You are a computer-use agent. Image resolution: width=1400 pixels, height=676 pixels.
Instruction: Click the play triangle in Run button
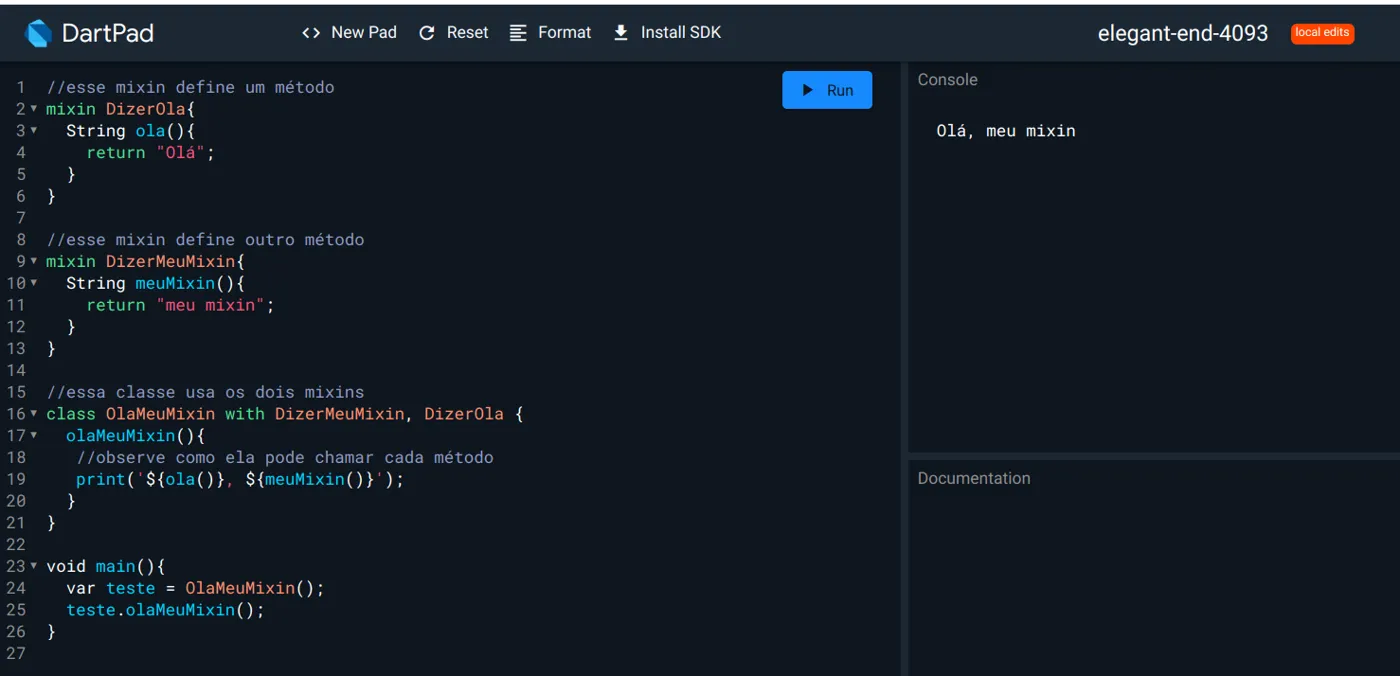(x=808, y=90)
